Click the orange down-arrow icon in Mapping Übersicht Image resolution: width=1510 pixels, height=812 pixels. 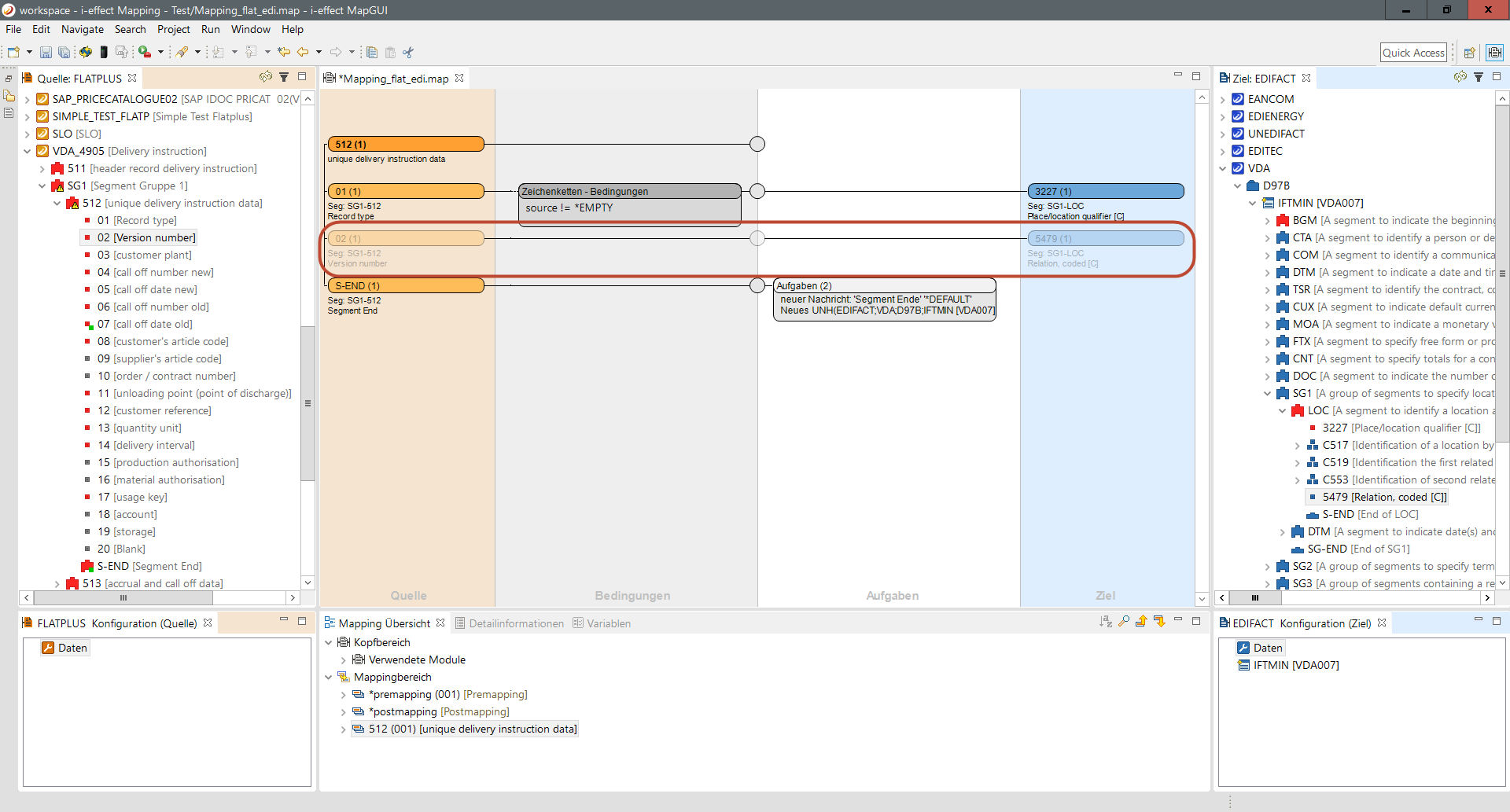pyautogui.click(x=1159, y=622)
